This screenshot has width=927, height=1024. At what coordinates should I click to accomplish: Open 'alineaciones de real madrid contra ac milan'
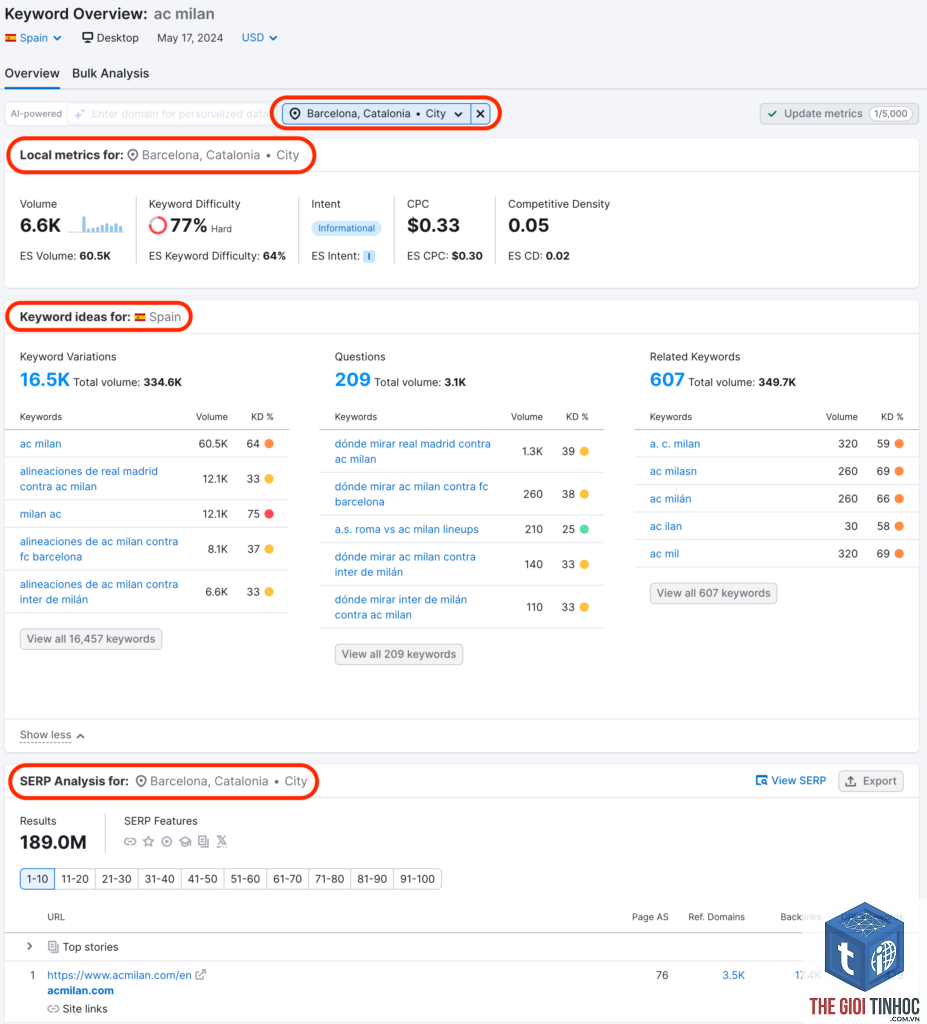(88, 479)
